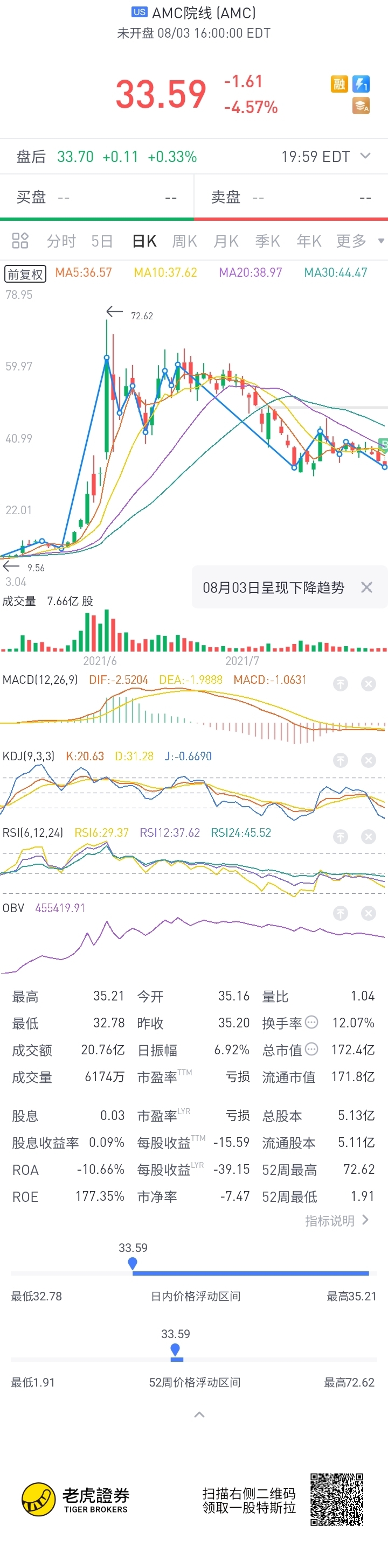The image size is (388, 1568).
Task: Expand the 盘后 19:59 EDT chevron
Action: pyautogui.click(x=365, y=156)
